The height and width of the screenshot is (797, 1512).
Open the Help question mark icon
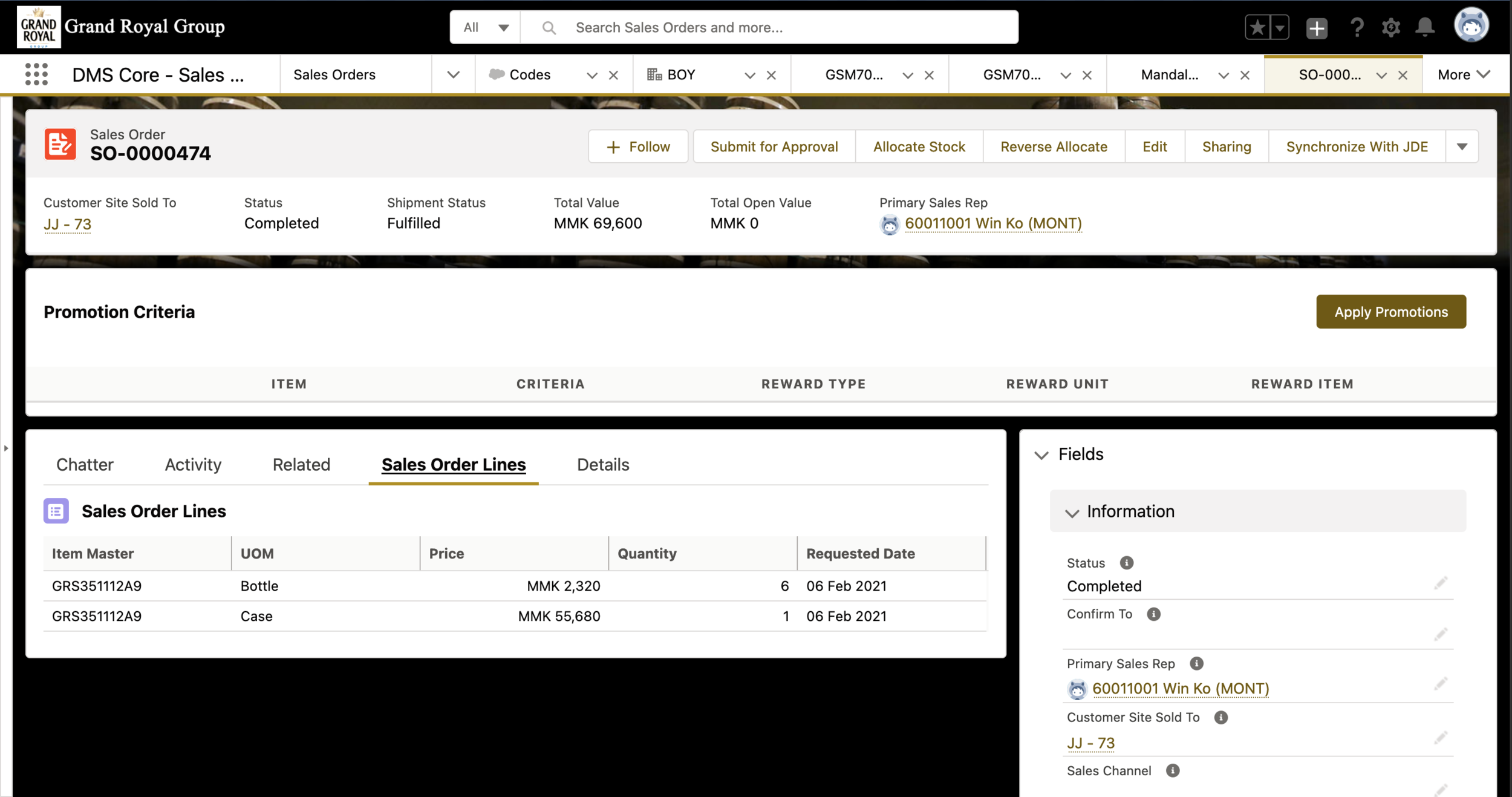[x=1357, y=28]
